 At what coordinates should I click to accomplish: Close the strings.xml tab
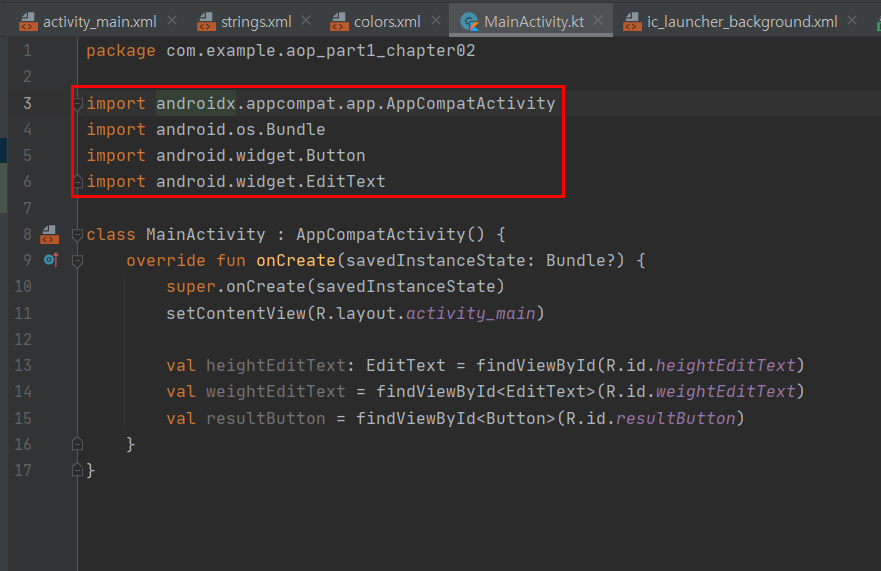(x=306, y=21)
